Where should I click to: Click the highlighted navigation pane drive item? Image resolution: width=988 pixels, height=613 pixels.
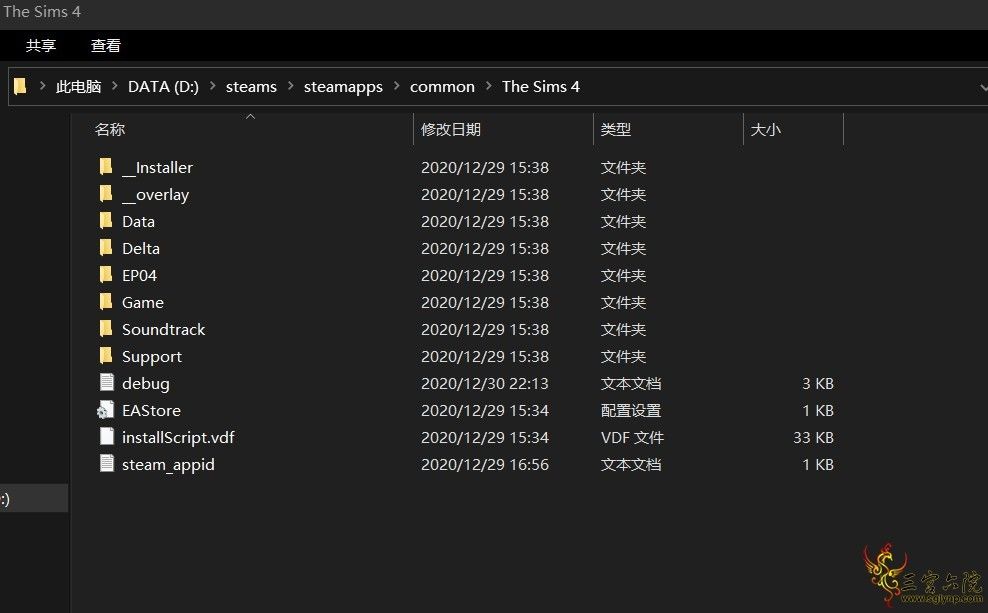[x=34, y=498]
